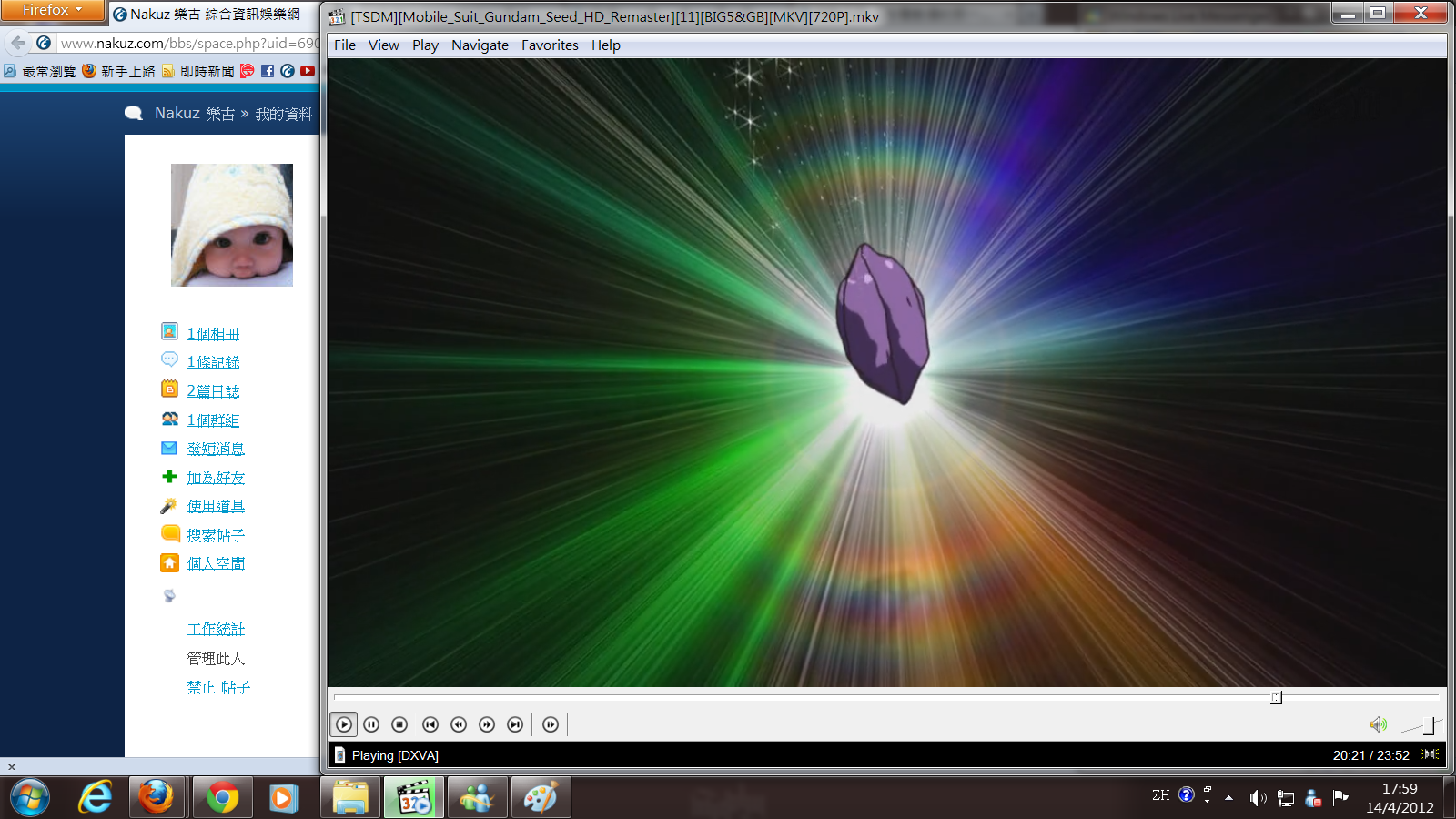Open the Navigate menu
Image resolution: width=1456 pixels, height=819 pixels.
click(480, 45)
